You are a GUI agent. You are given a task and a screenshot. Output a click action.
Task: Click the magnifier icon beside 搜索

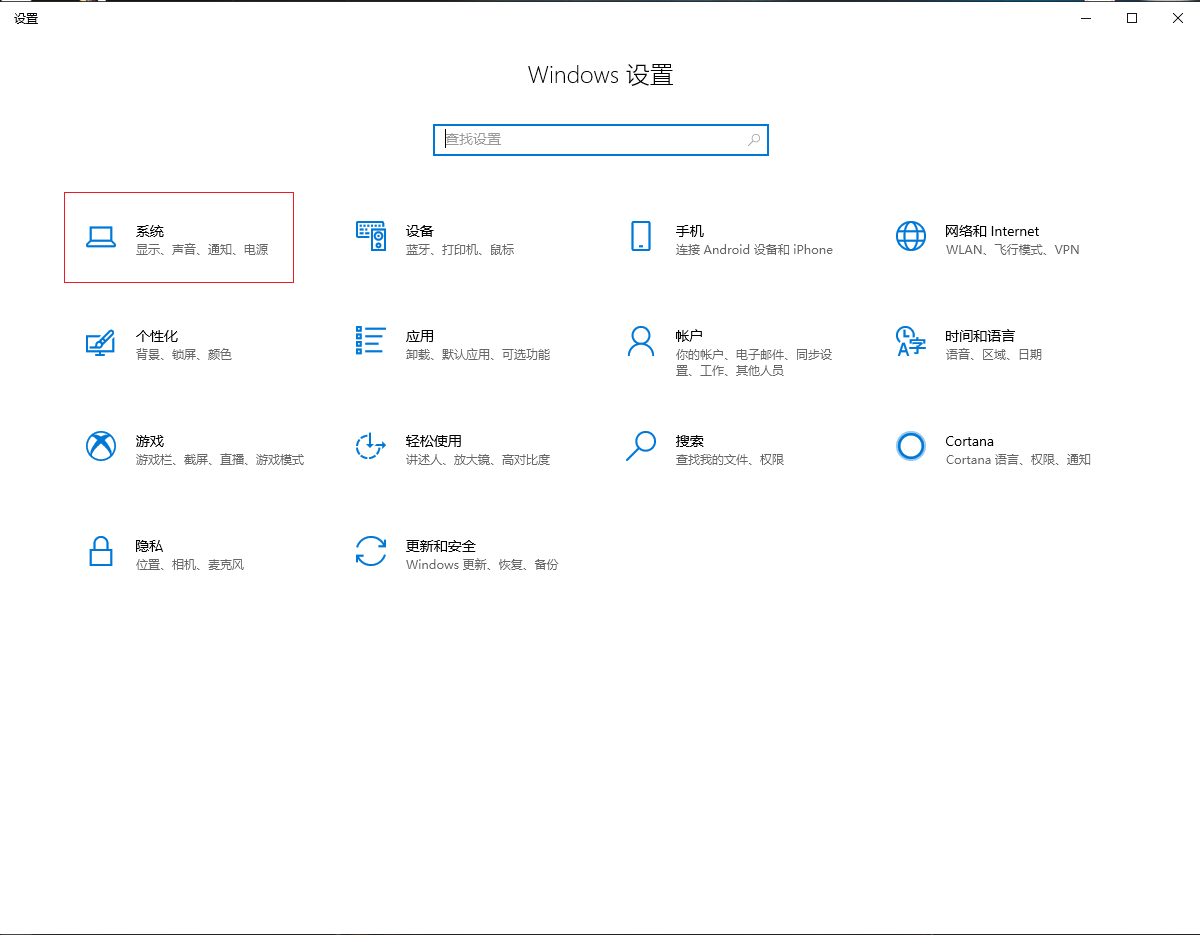pos(641,446)
